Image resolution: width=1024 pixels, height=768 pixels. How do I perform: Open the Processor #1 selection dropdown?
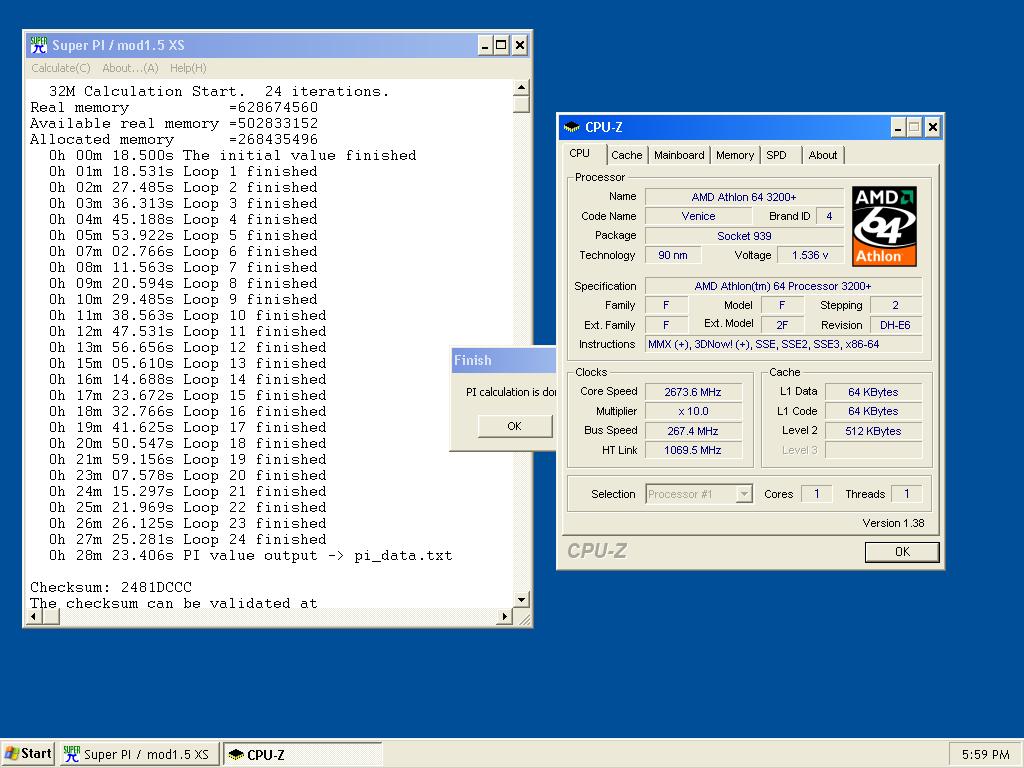(699, 494)
